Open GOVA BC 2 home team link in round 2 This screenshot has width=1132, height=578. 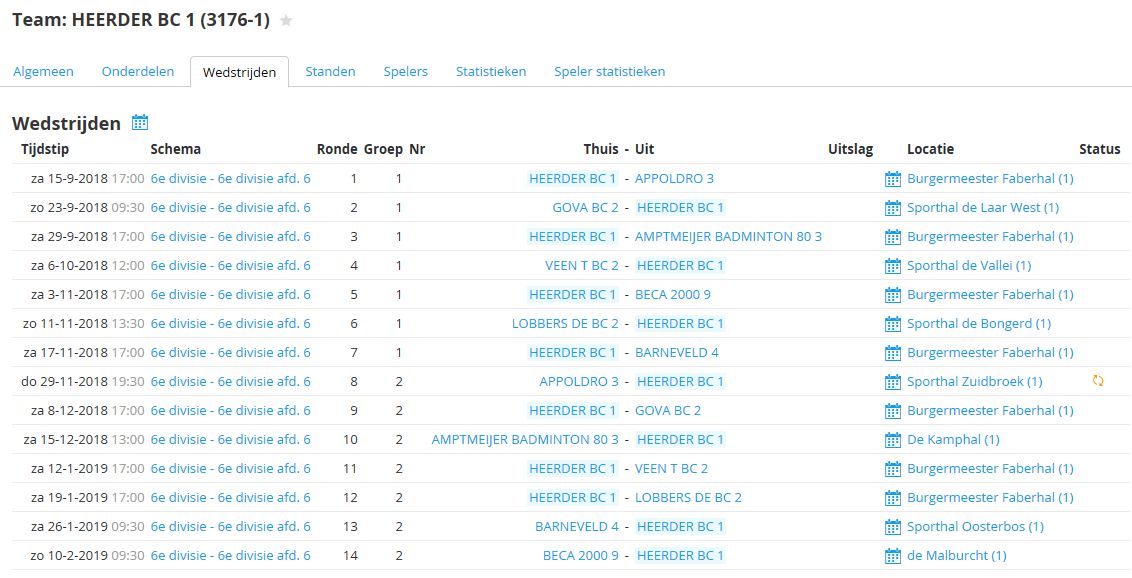[585, 208]
